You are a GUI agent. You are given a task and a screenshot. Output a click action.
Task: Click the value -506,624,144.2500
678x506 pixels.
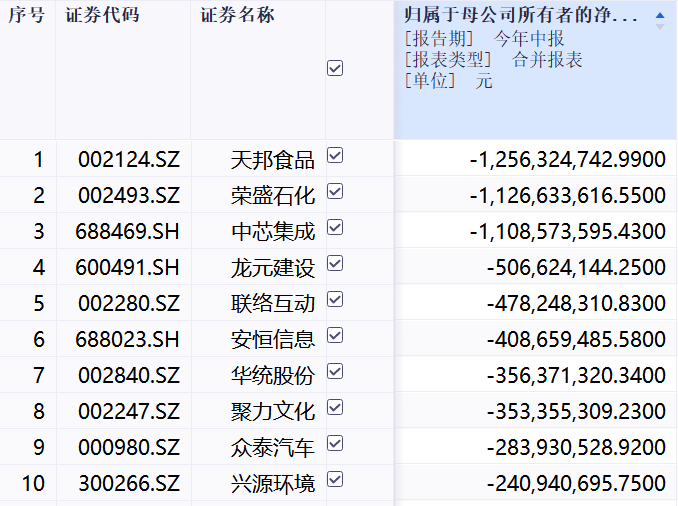point(576,267)
